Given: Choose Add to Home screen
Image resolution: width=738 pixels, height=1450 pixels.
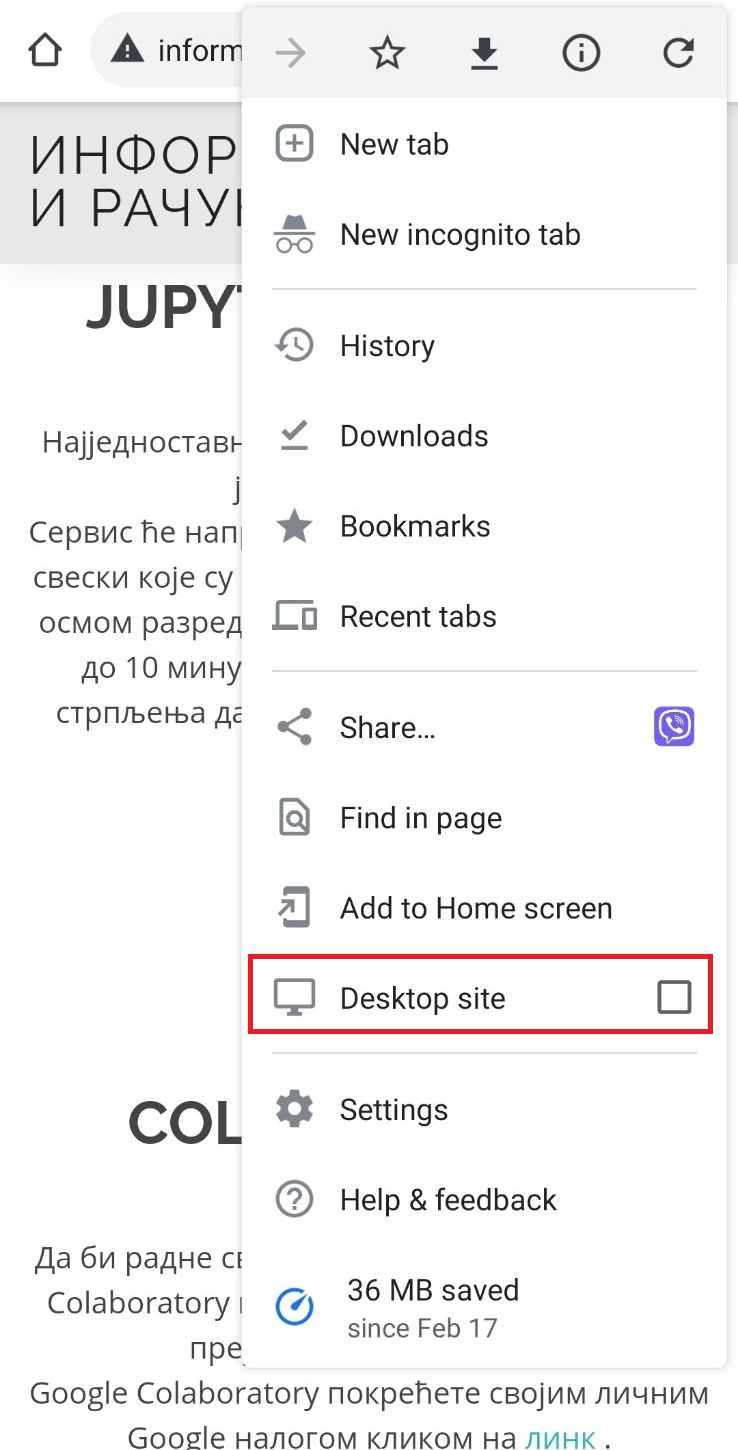Looking at the screenshot, I should tap(475, 908).
